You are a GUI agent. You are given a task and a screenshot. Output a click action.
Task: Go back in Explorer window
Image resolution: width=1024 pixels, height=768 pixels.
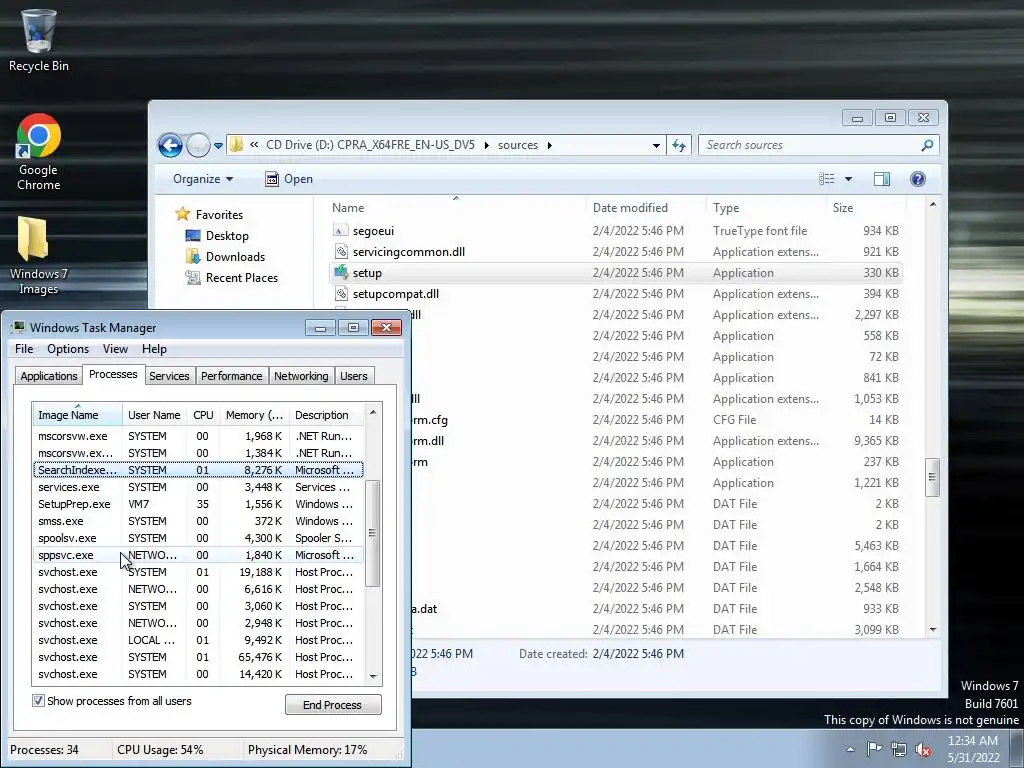click(170, 145)
